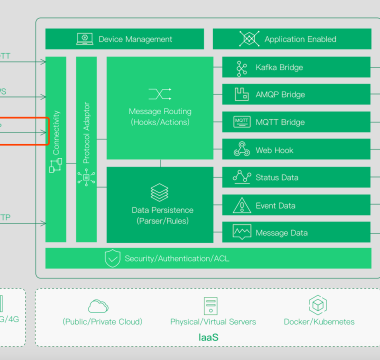Click the Docker/Kubernetes cube icon
Screen dimensions: 380x360
317,305
